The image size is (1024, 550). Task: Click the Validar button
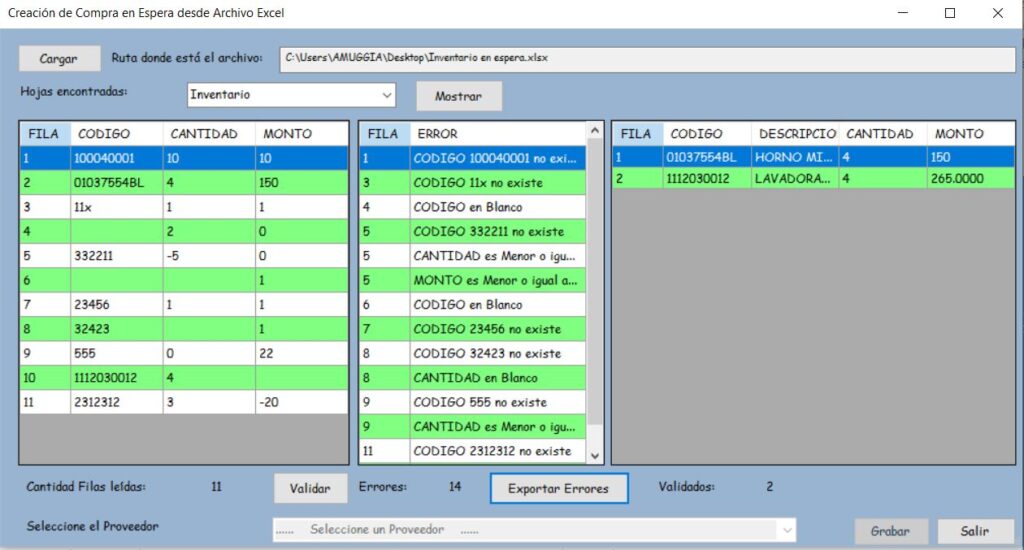pos(310,488)
